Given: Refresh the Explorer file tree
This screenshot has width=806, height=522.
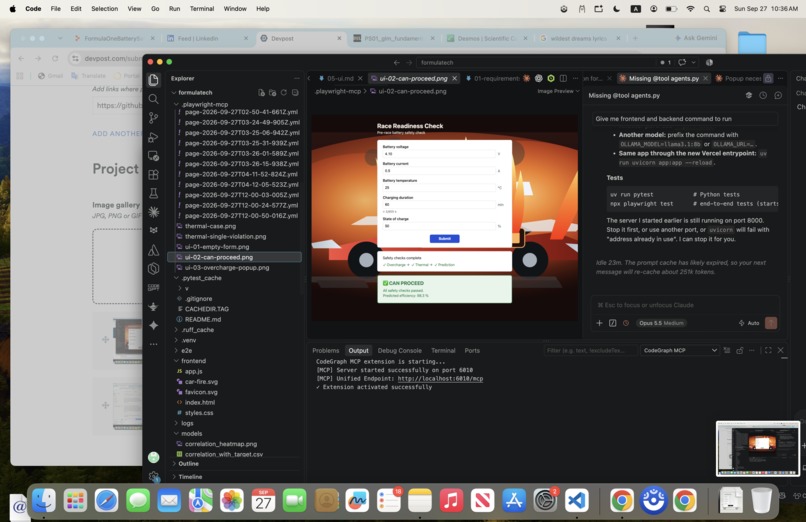Looking at the screenshot, I should (x=284, y=92).
